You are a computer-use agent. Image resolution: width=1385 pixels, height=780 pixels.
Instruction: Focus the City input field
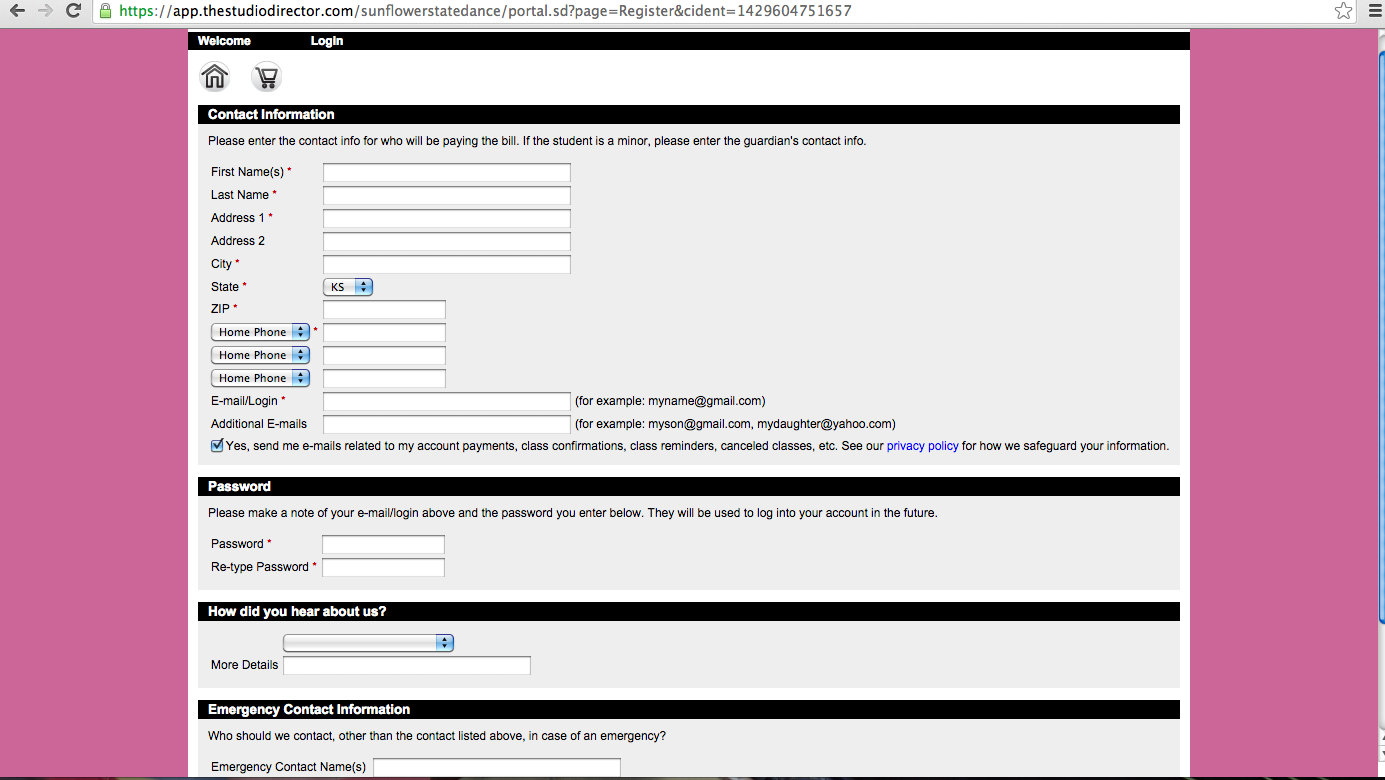(447, 264)
